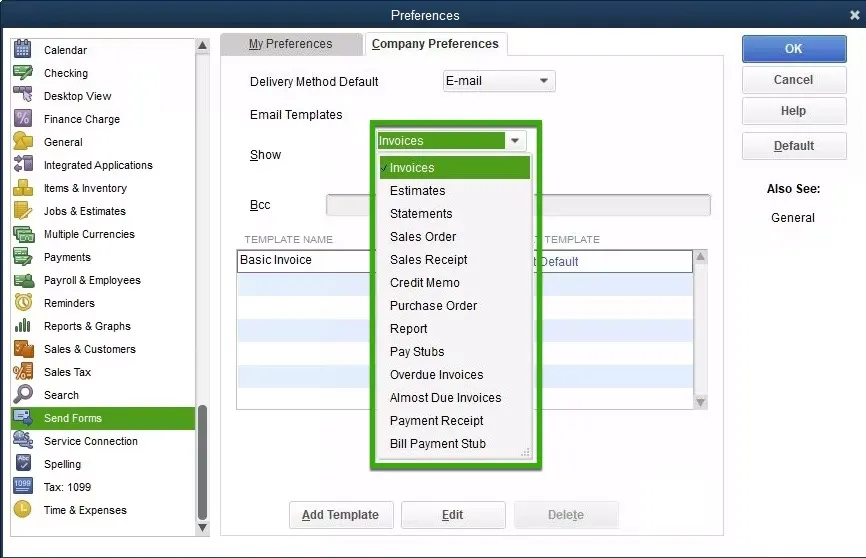Open the General link under Also See
Image resolution: width=866 pixels, height=558 pixels.
pyautogui.click(x=793, y=218)
